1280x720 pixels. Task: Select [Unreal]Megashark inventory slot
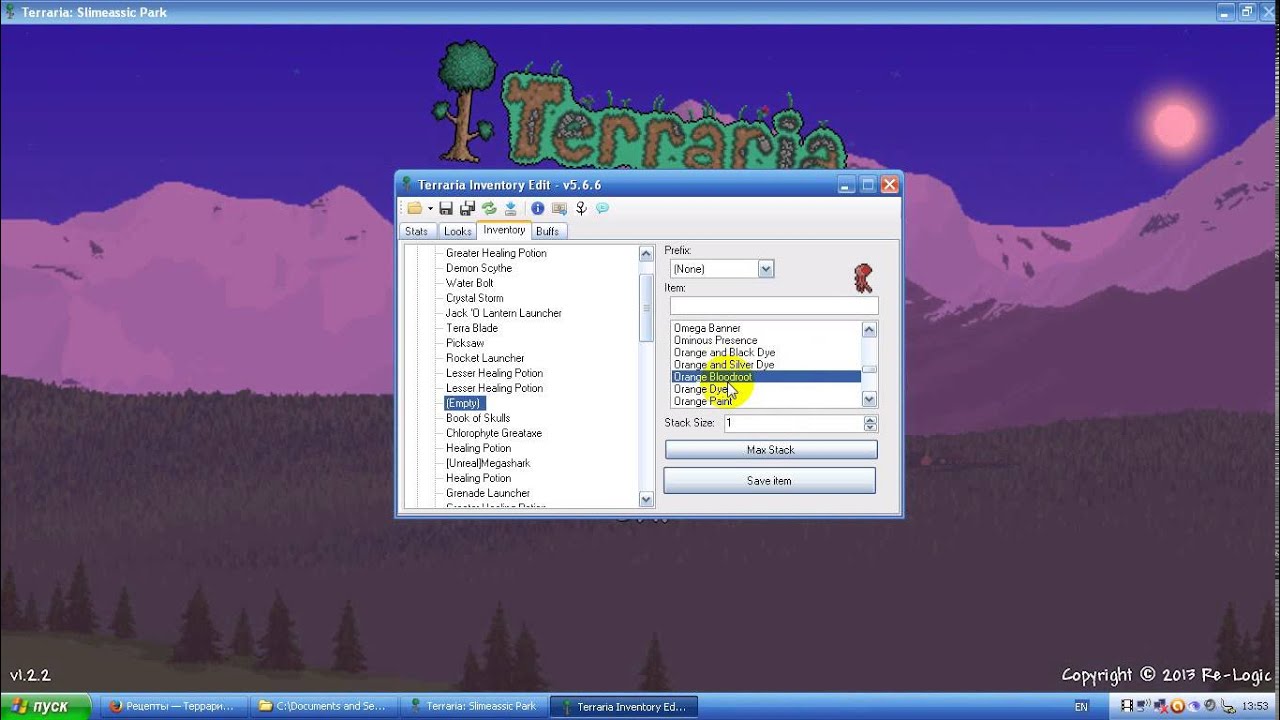tap(488, 463)
